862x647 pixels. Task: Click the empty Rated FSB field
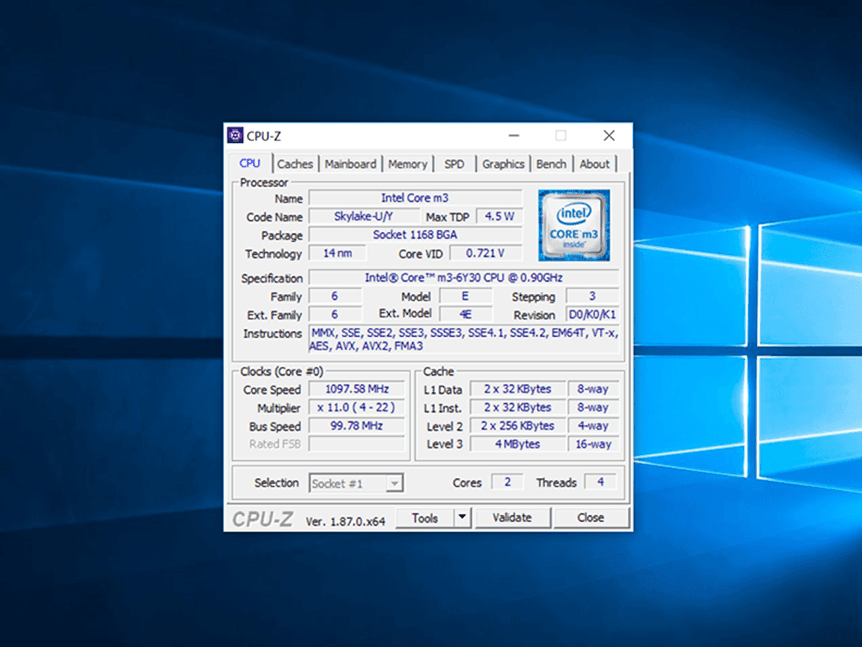357,444
